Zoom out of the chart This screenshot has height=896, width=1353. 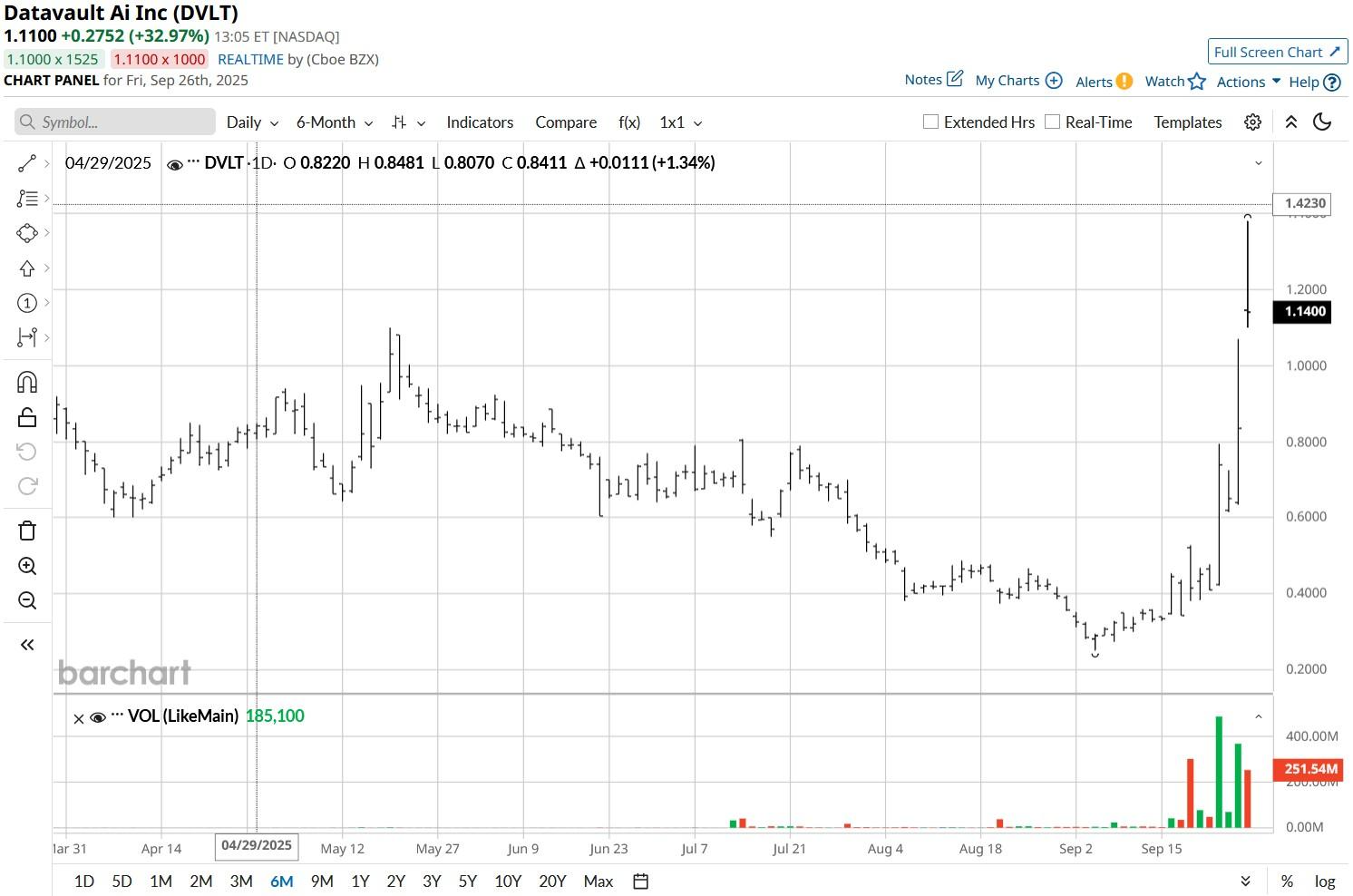click(x=27, y=600)
